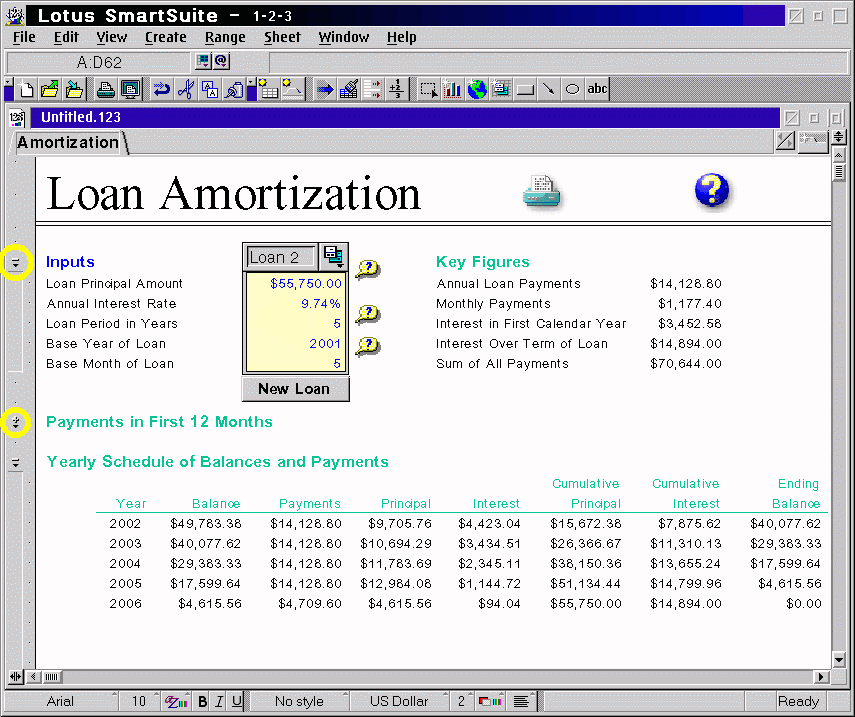Click the blue question mark help icon
This screenshot has height=717, width=855.
712,191
